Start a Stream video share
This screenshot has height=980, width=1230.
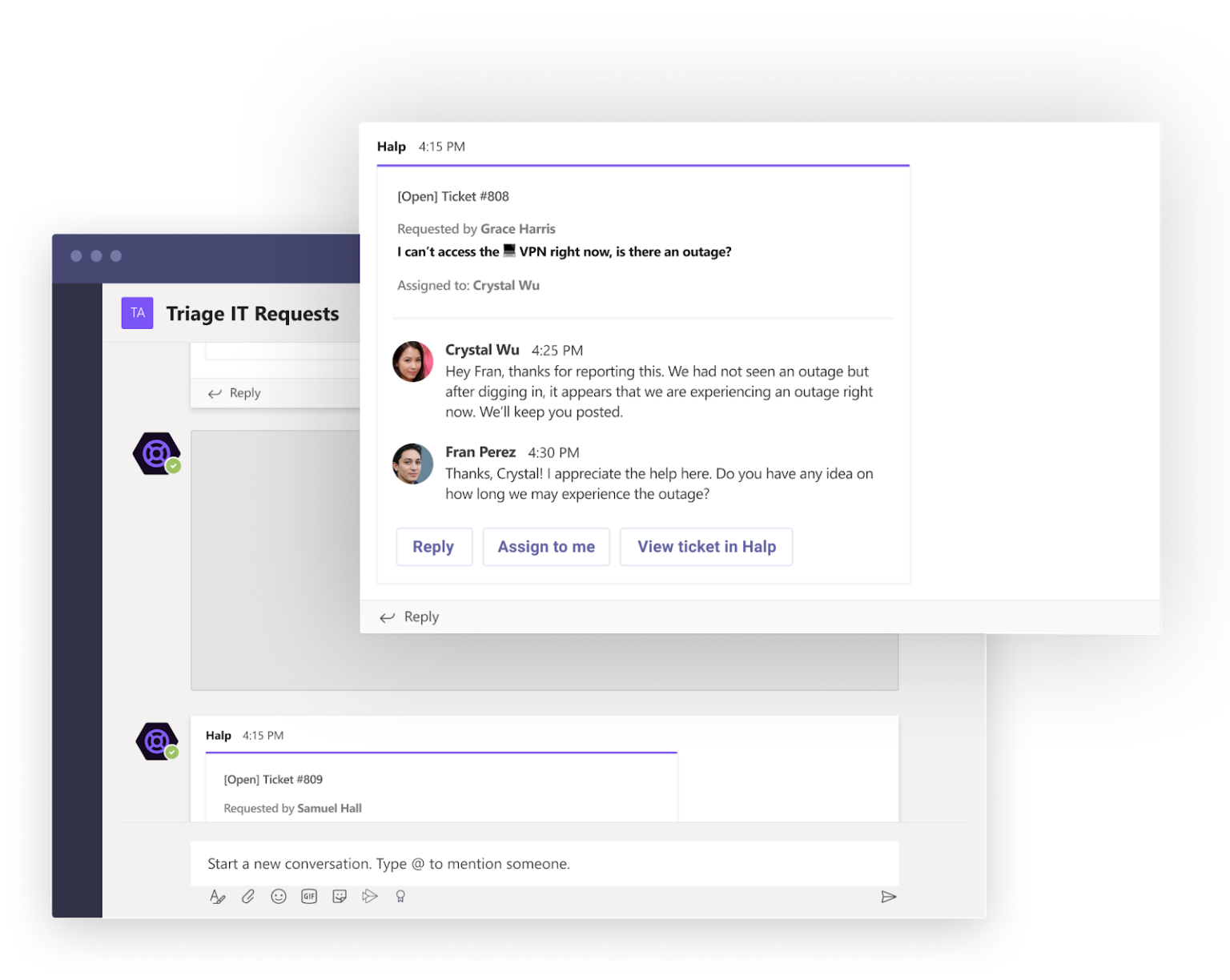click(x=370, y=896)
